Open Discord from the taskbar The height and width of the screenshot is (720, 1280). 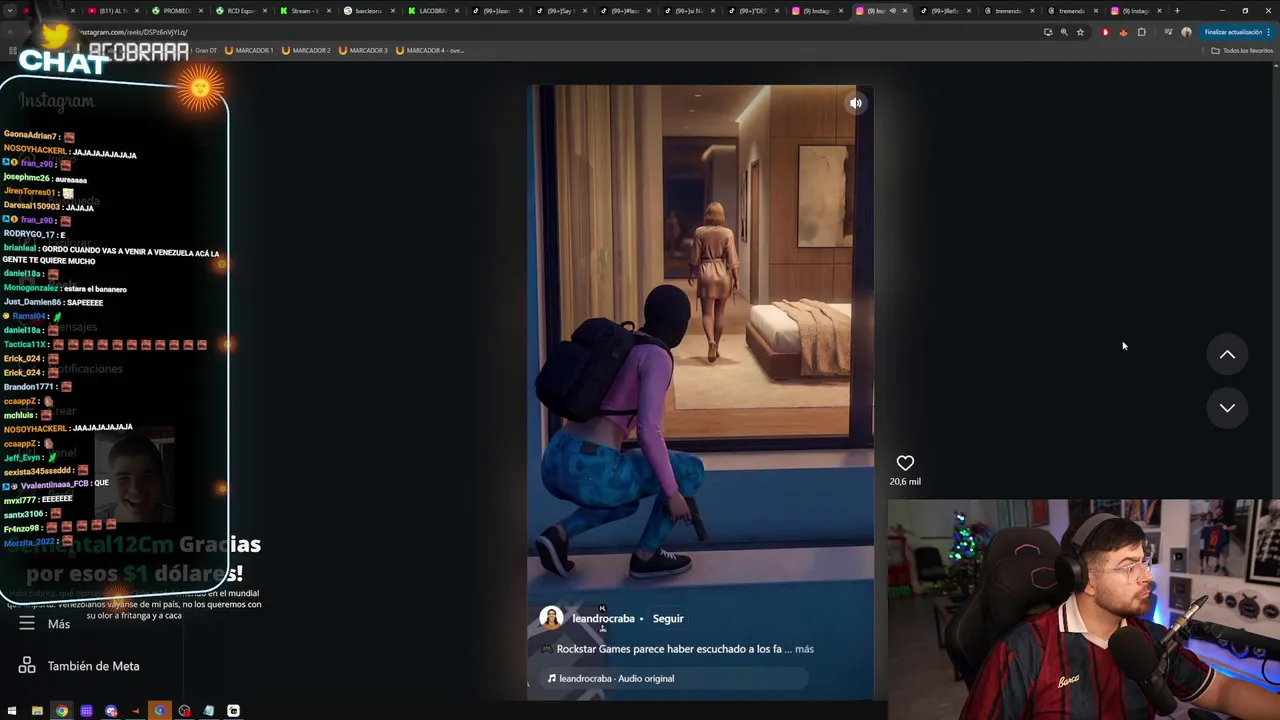pos(111,711)
